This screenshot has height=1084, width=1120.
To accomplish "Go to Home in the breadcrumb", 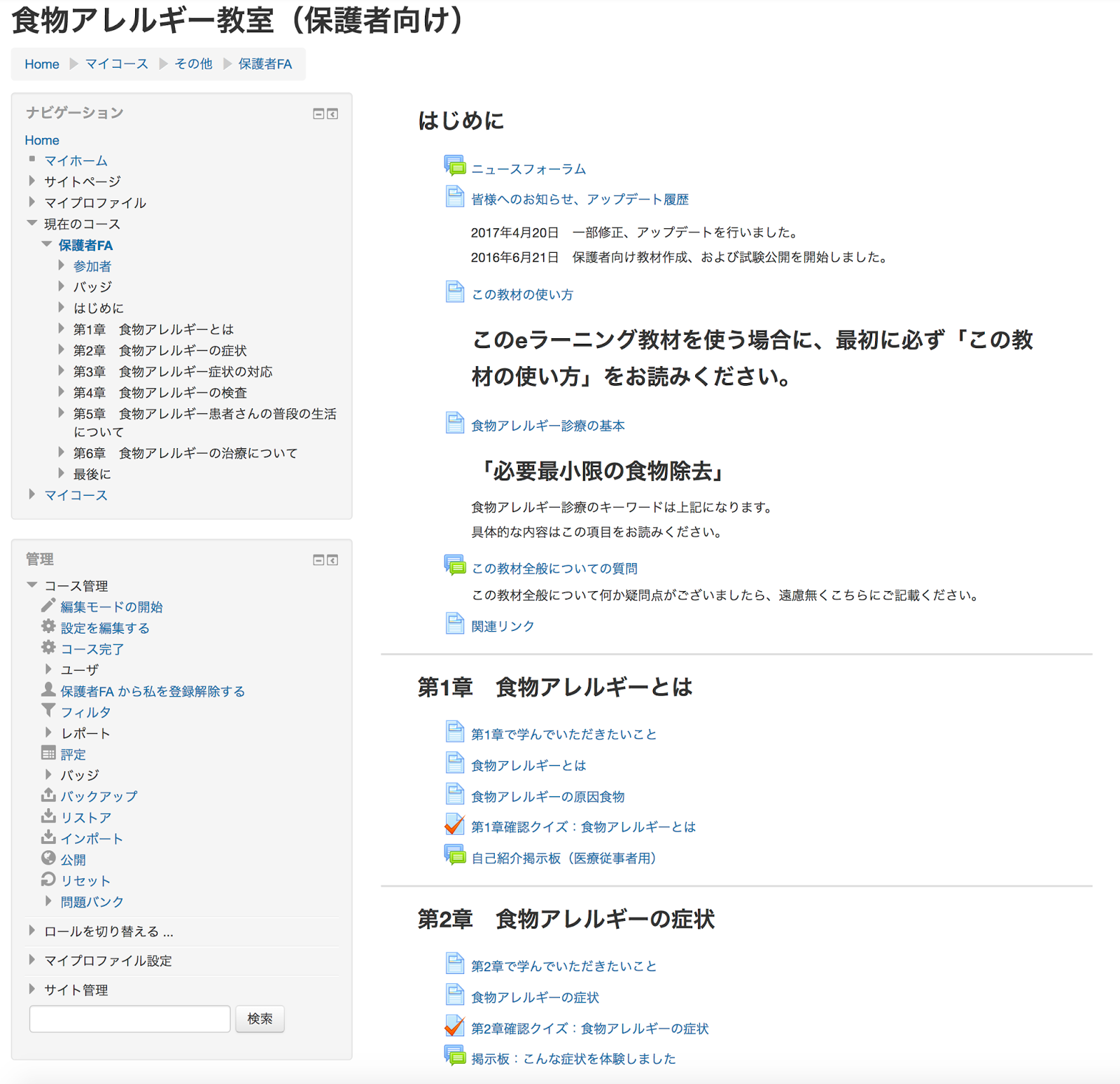I will 42,64.
